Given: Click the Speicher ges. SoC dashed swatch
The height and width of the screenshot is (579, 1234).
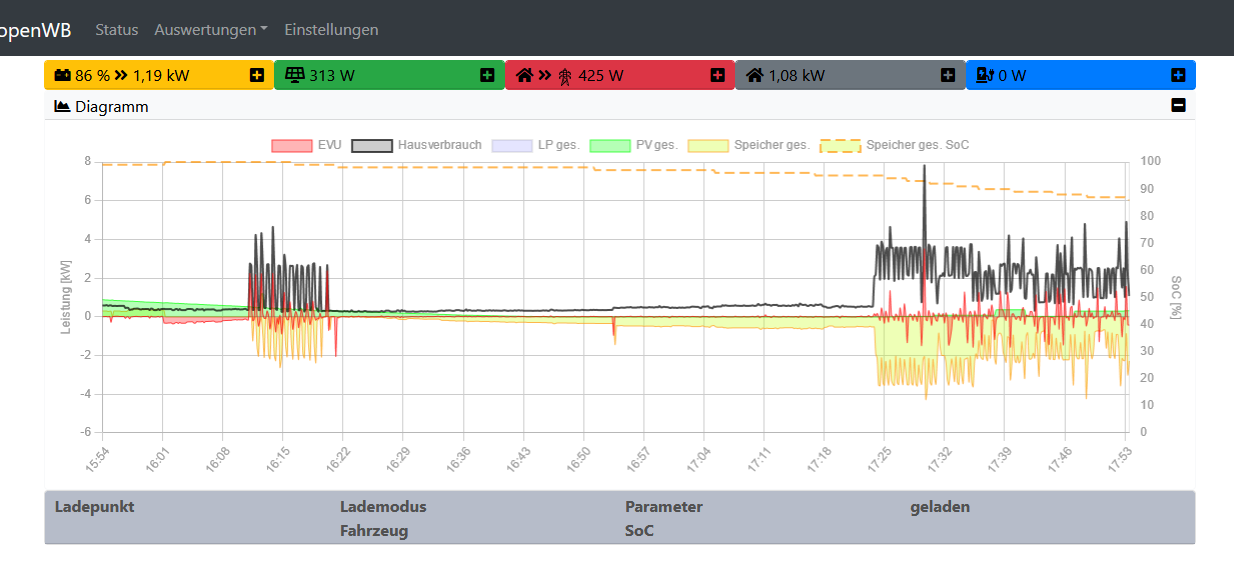Looking at the screenshot, I should pyautogui.click(x=840, y=145).
